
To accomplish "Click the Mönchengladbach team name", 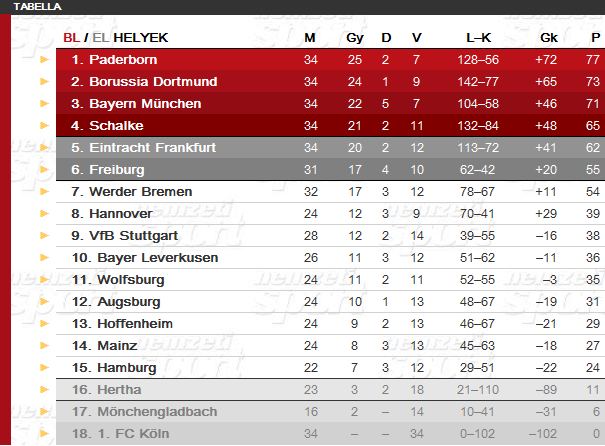I will coord(157,411).
